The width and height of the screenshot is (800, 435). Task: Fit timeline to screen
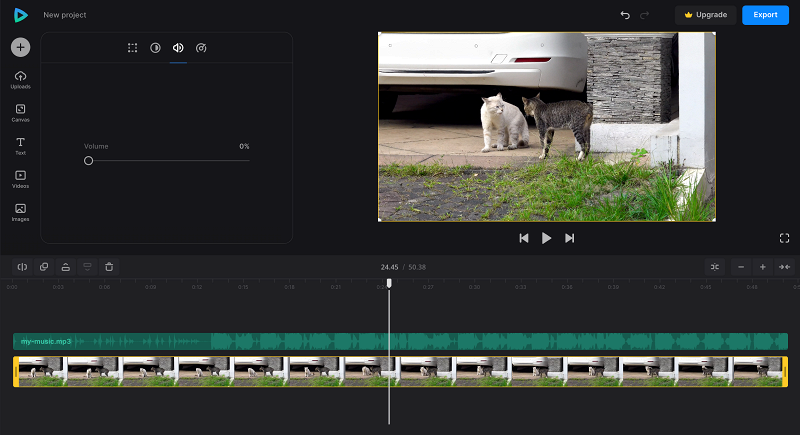coord(784,267)
